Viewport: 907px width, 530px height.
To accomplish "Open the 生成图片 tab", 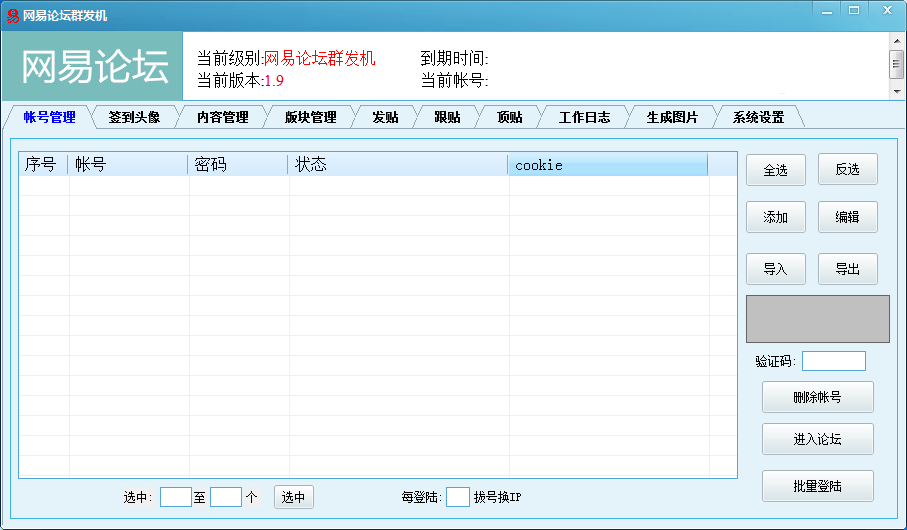I will [x=672, y=117].
